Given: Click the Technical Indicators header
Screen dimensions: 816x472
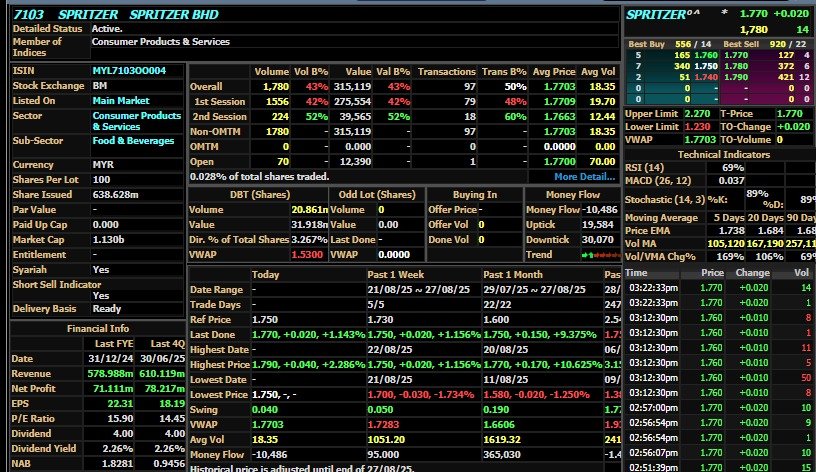Looking at the screenshot, I should [723, 155].
